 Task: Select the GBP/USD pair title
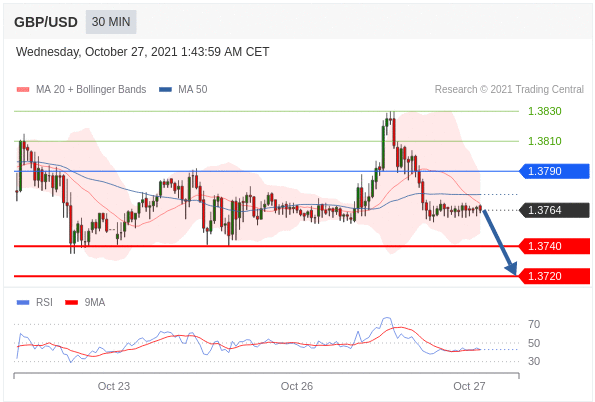[x=46, y=22]
